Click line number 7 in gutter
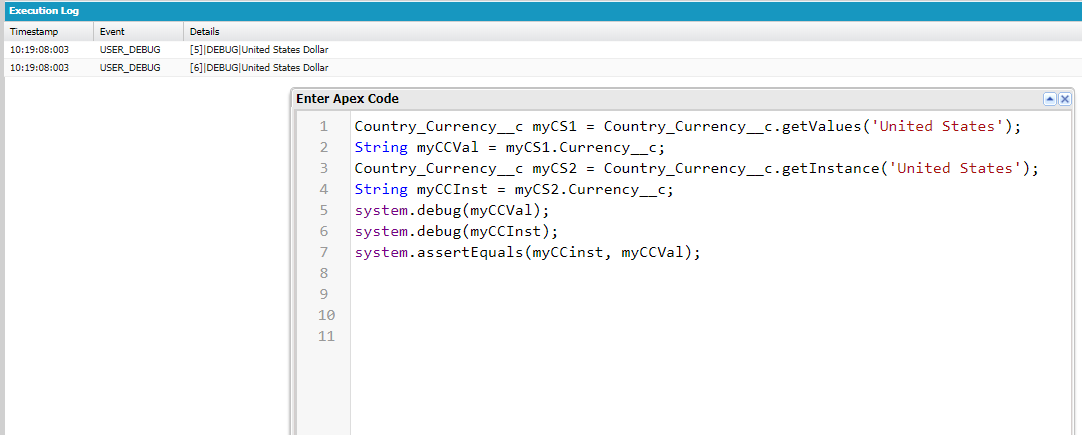Viewport: 1082px width, 435px height. click(323, 253)
